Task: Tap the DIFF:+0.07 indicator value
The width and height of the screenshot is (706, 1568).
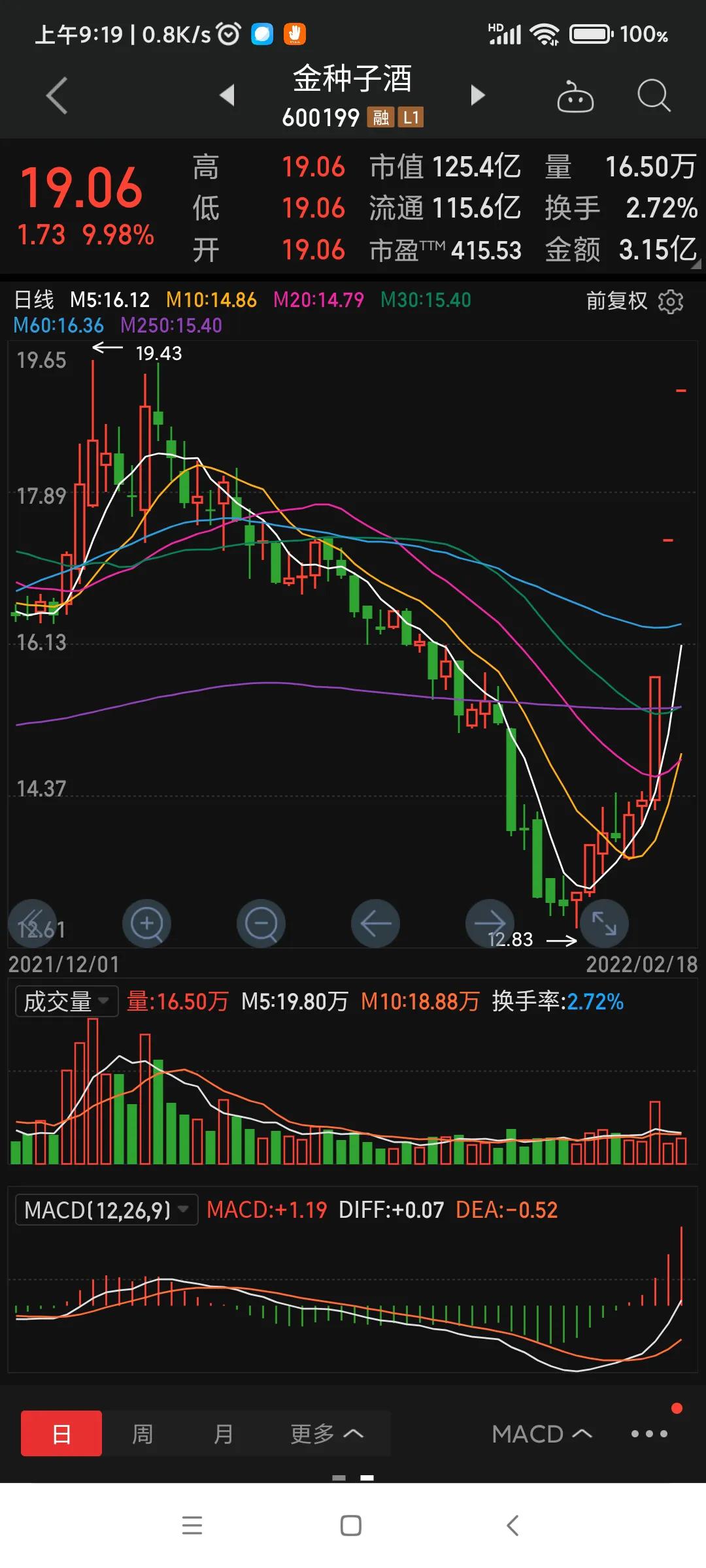Action: click(391, 1210)
